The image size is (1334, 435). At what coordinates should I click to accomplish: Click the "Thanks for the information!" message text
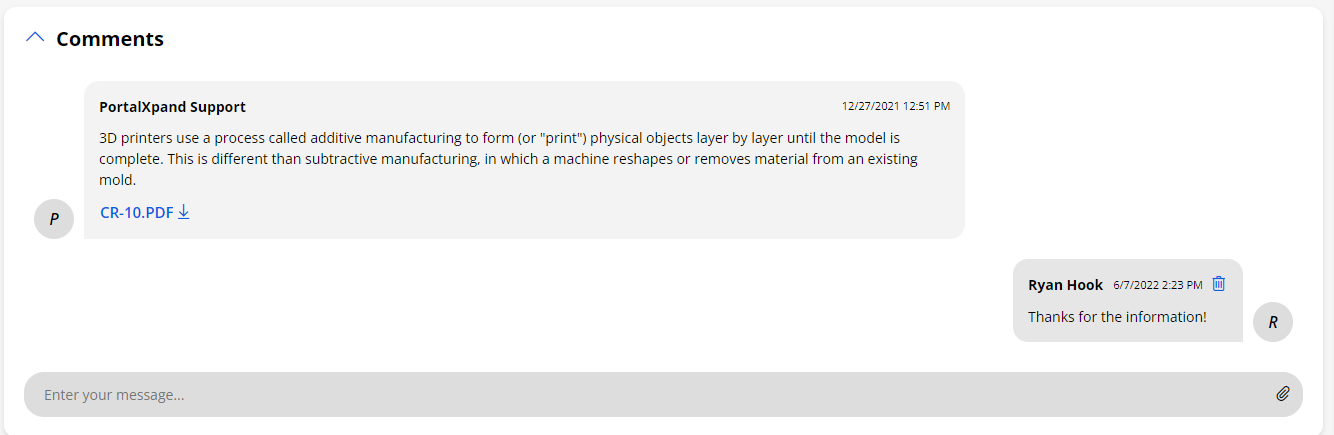coord(1117,317)
